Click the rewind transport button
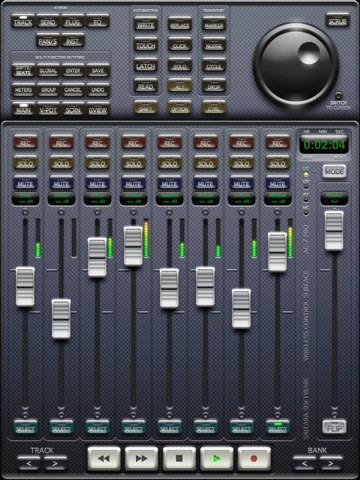This screenshot has height=480, width=360. (104, 459)
